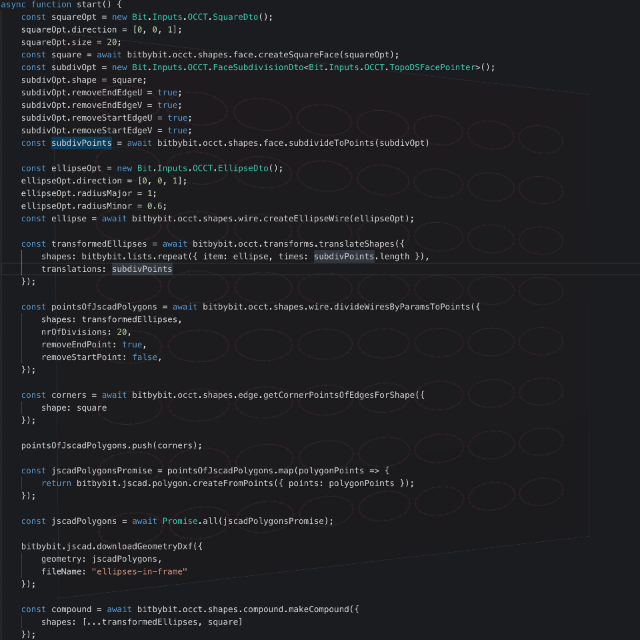Click the line 'translations: subdivPoints'
This screenshot has width=640, height=640.
(107, 269)
